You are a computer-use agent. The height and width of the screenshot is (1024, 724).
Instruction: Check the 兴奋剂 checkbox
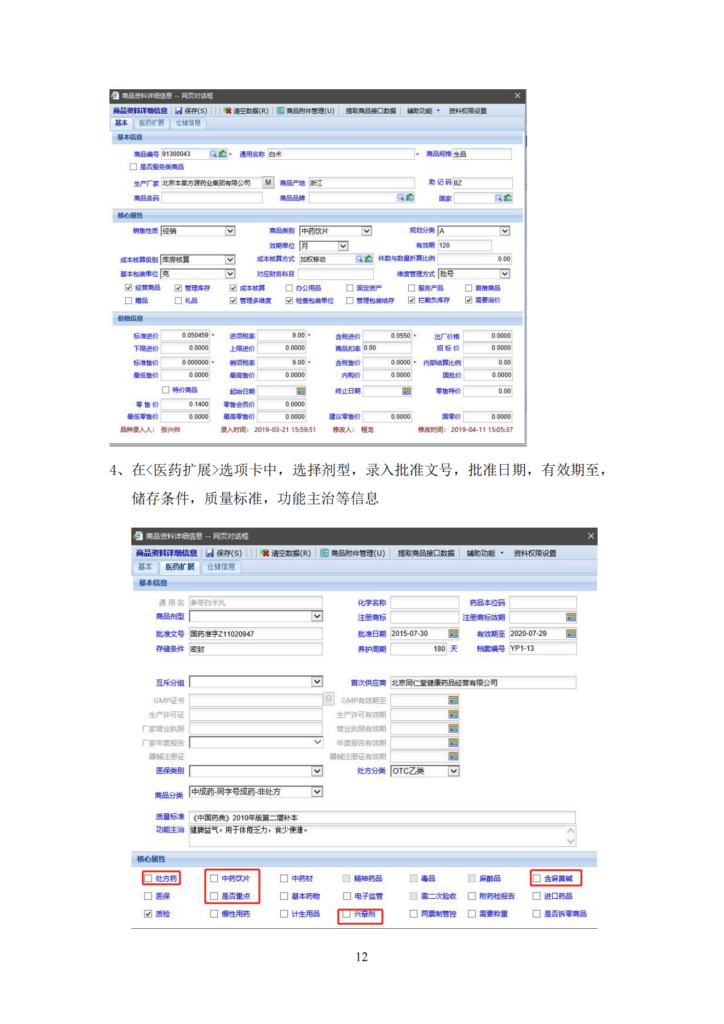[347, 914]
